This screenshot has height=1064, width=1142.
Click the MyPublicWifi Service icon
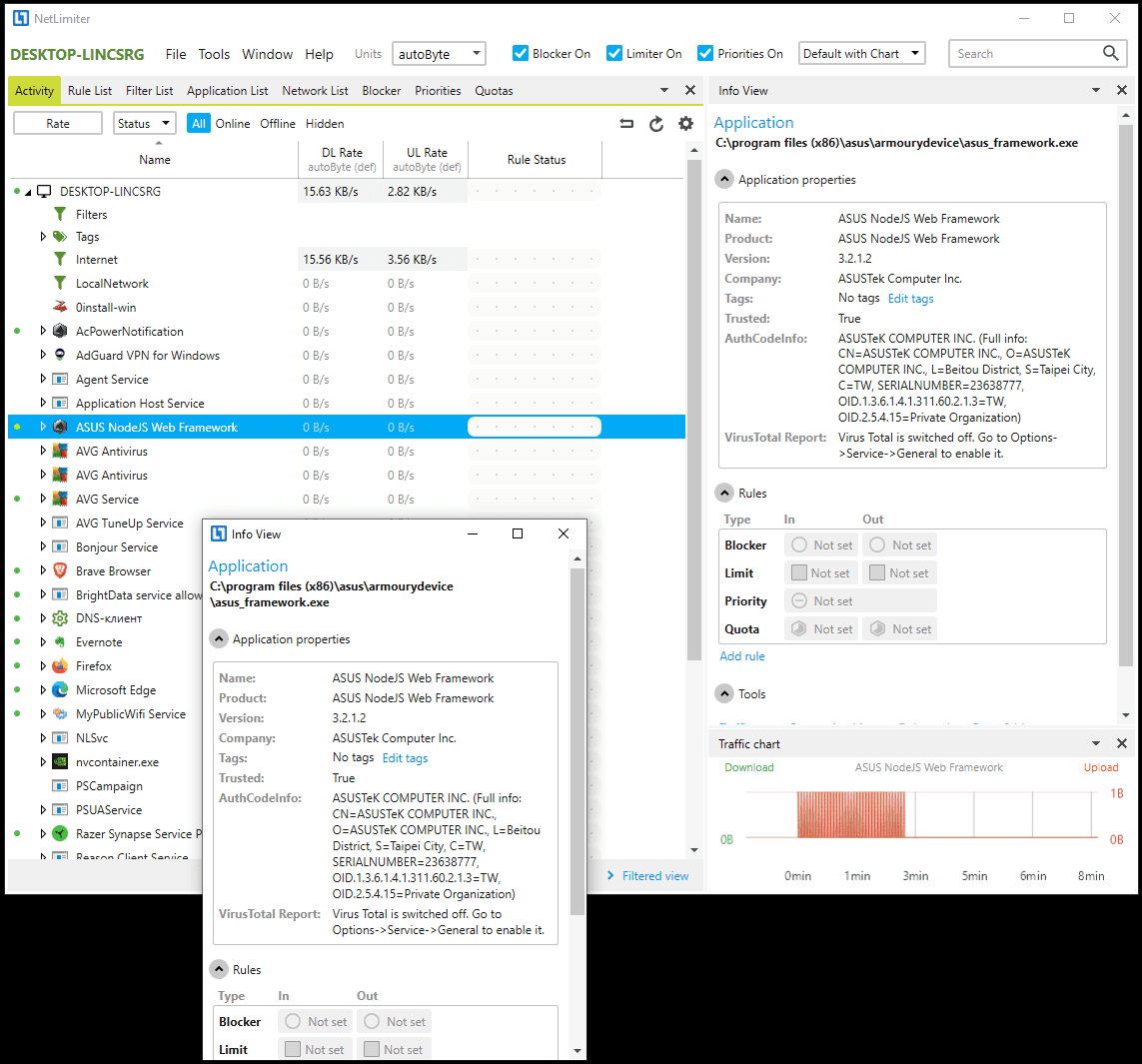[x=61, y=713]
